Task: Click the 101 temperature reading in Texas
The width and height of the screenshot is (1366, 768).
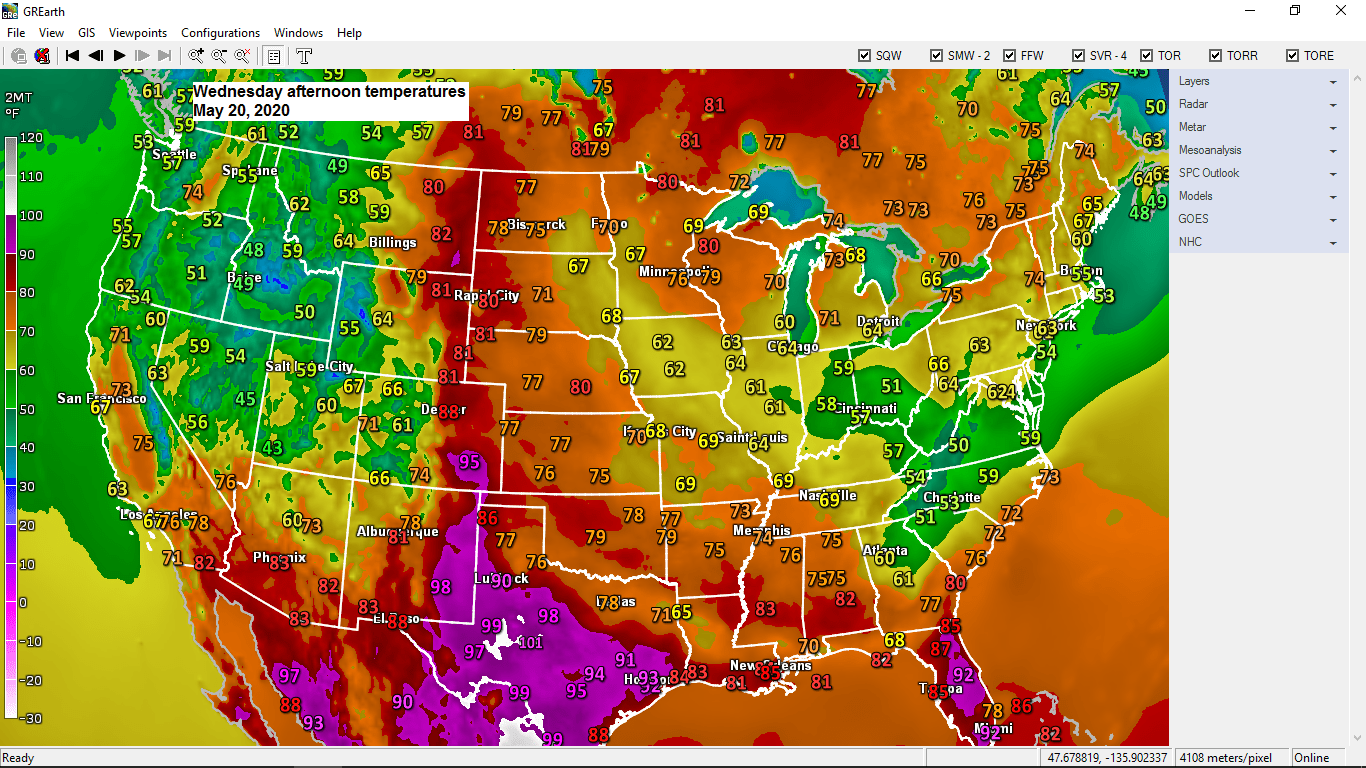Action: [x=530, y=641]
